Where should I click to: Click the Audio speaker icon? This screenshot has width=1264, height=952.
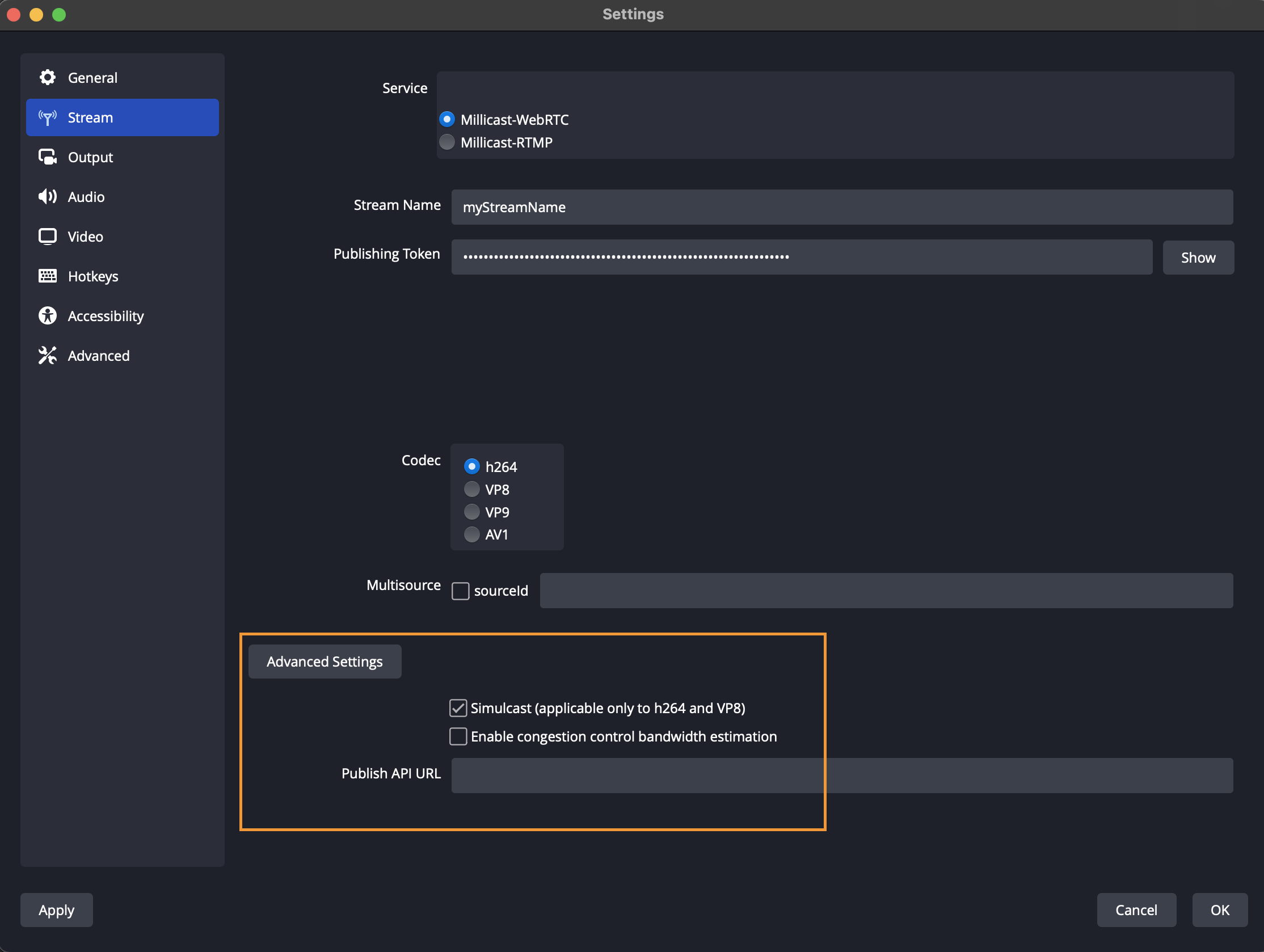pos(48,196)
